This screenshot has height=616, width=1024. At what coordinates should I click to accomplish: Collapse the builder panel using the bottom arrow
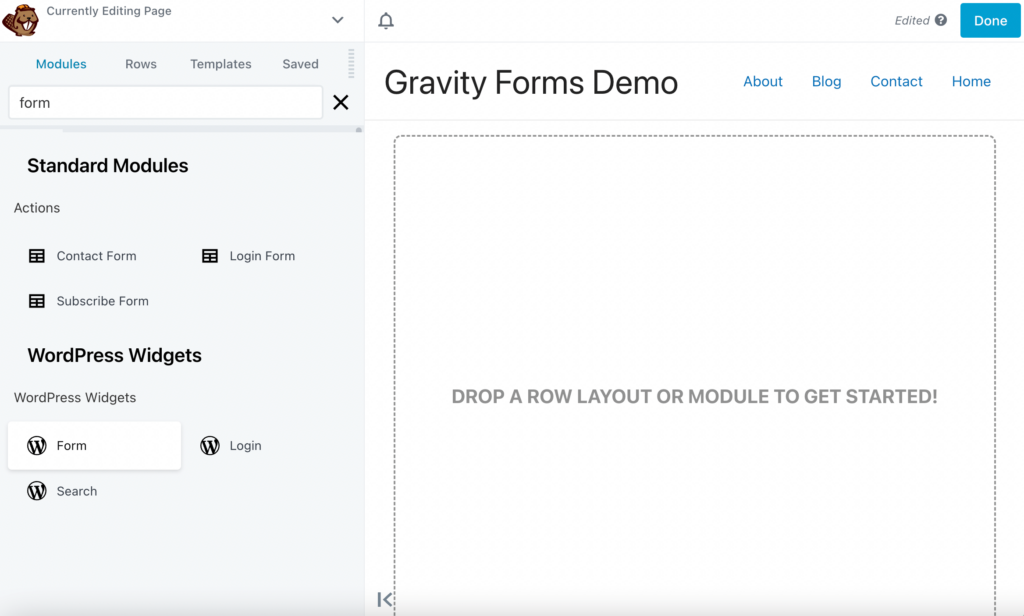coord(385,599)
